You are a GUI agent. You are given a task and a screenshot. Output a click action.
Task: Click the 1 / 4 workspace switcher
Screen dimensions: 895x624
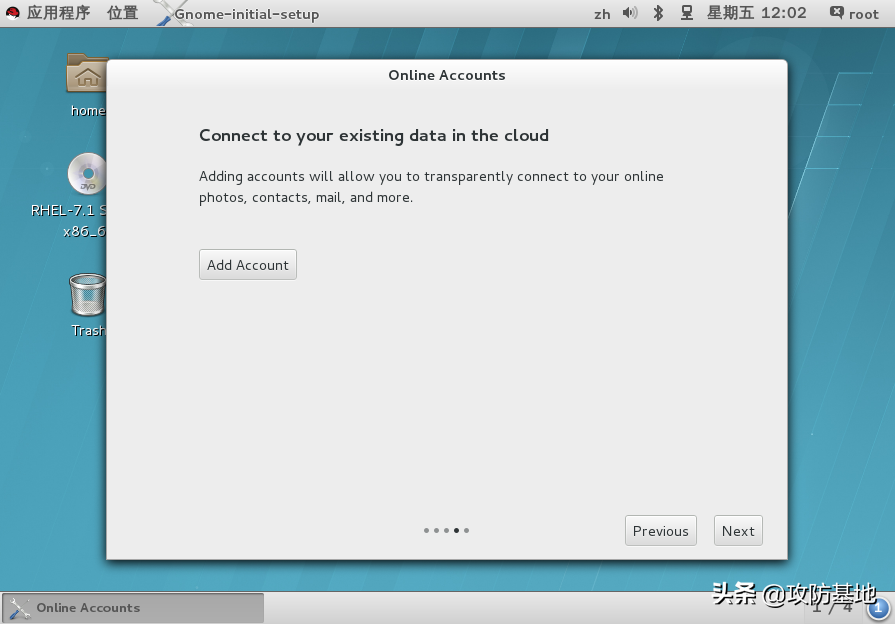click(832, 607)
